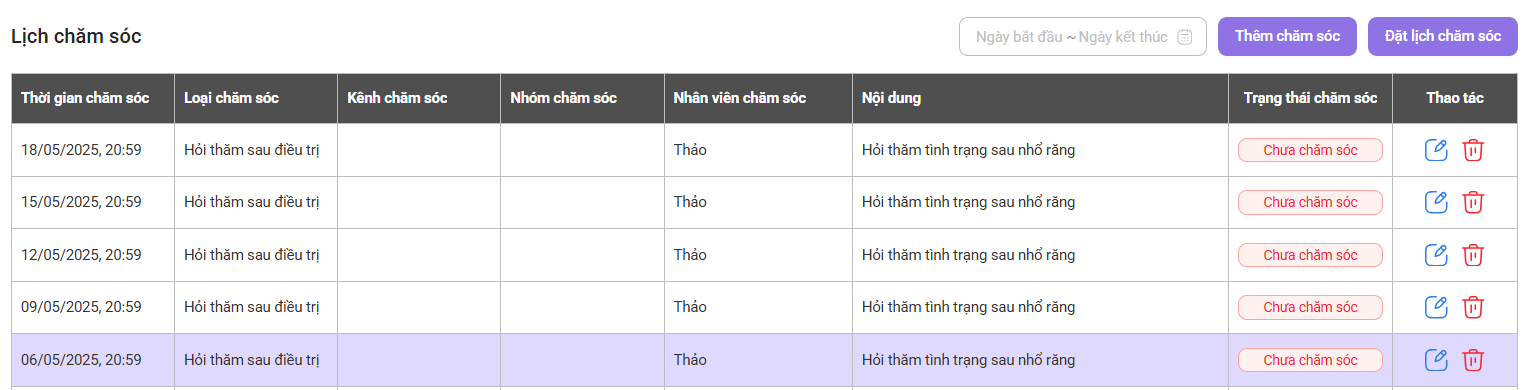Select the Ngày kết thúc end date field
The height and width of the screenshot is (390, 1530).
[x=1123, y=37]
